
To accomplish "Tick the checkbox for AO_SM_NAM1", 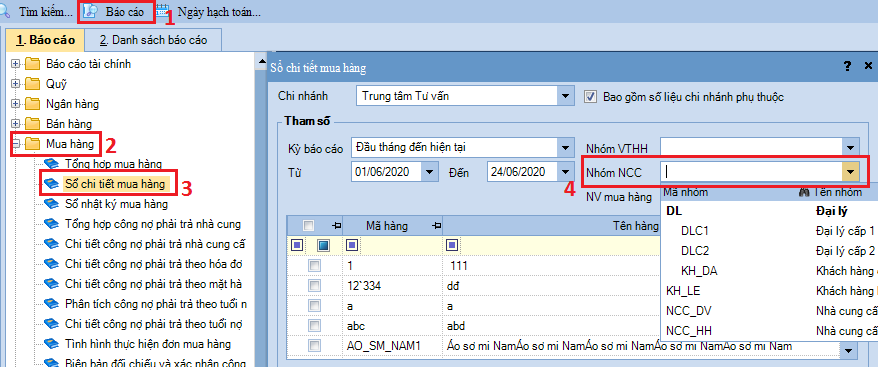I will pyautogui.click(x=314, y=345).
